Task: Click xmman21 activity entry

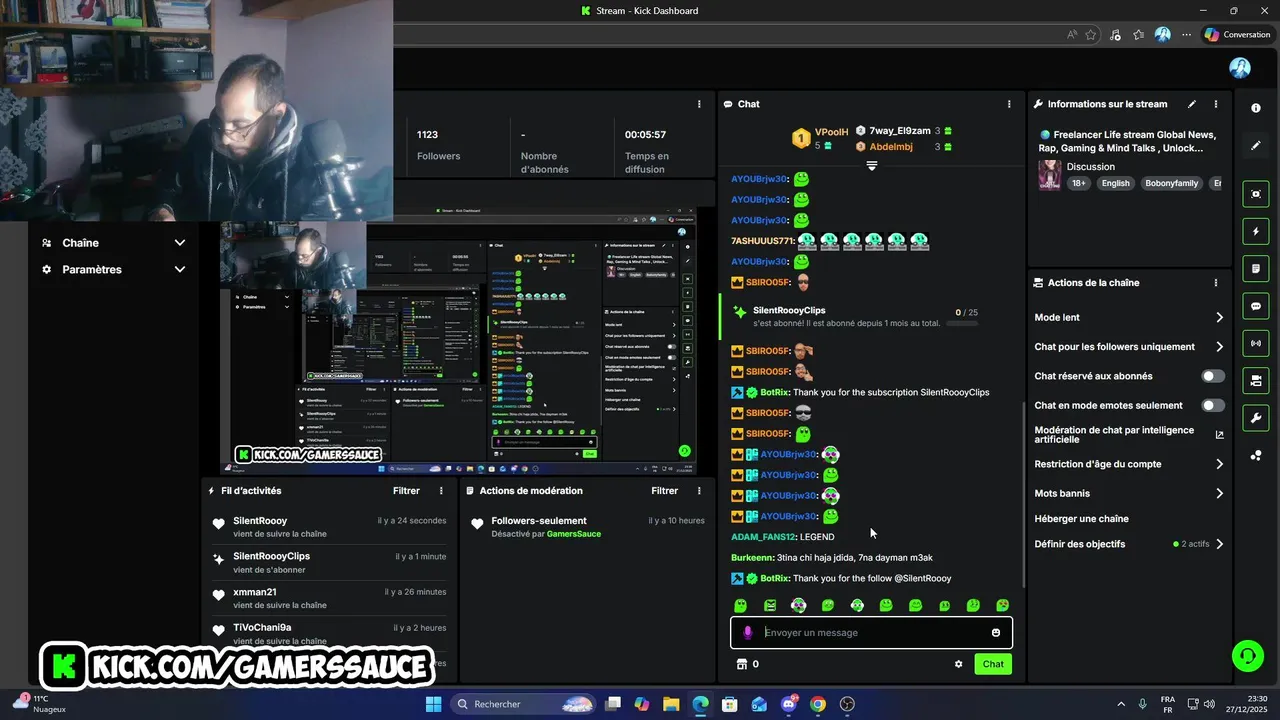Action: [329, 598]
